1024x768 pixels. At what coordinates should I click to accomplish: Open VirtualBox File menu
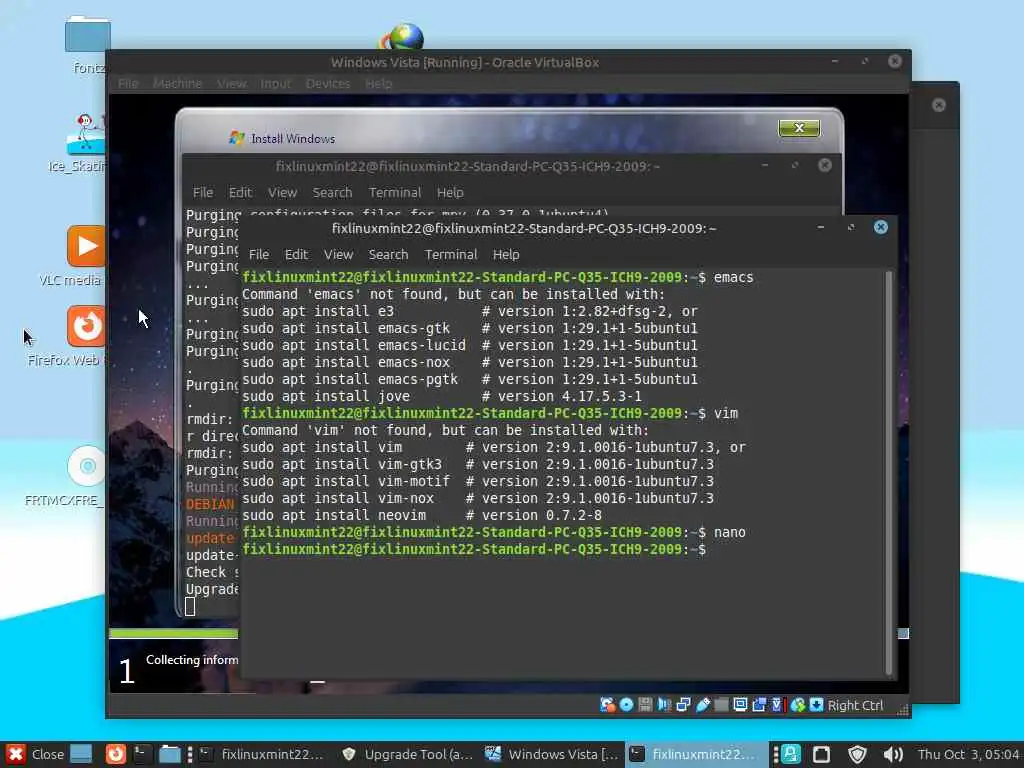click(128, 84)
